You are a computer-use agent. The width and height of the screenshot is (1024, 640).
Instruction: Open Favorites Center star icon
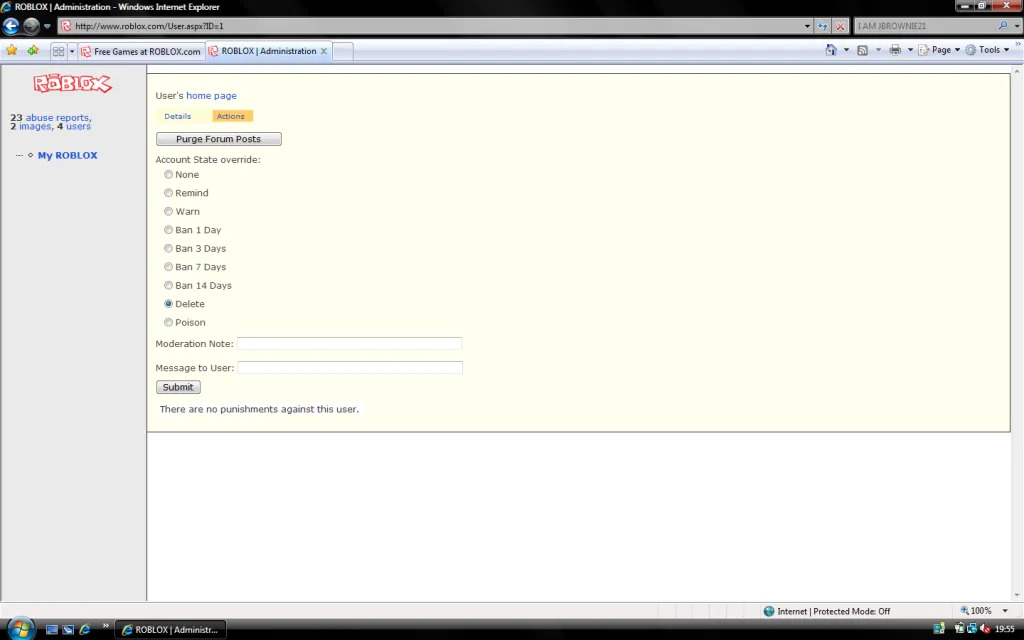pyautogui.click(x=12, y=50)
